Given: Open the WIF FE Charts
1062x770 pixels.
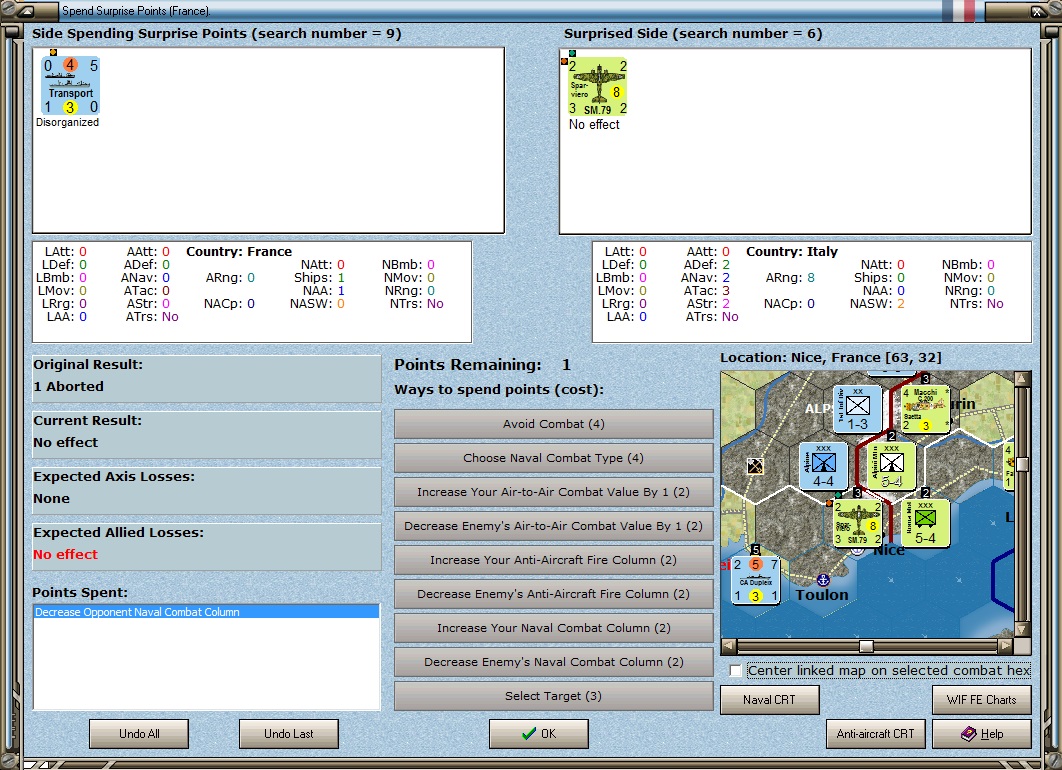Looking at the screenshot, I should [x=981, y=700].
